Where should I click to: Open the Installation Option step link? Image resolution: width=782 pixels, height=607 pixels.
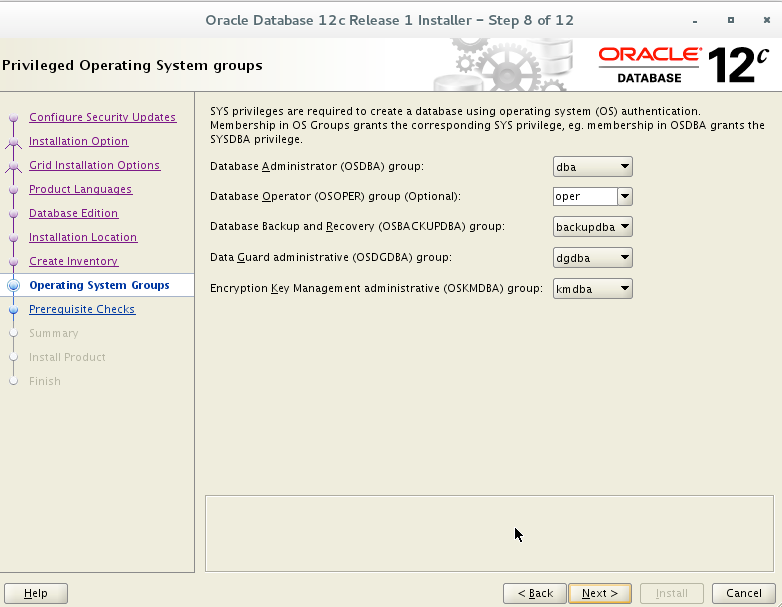[78, 141]
